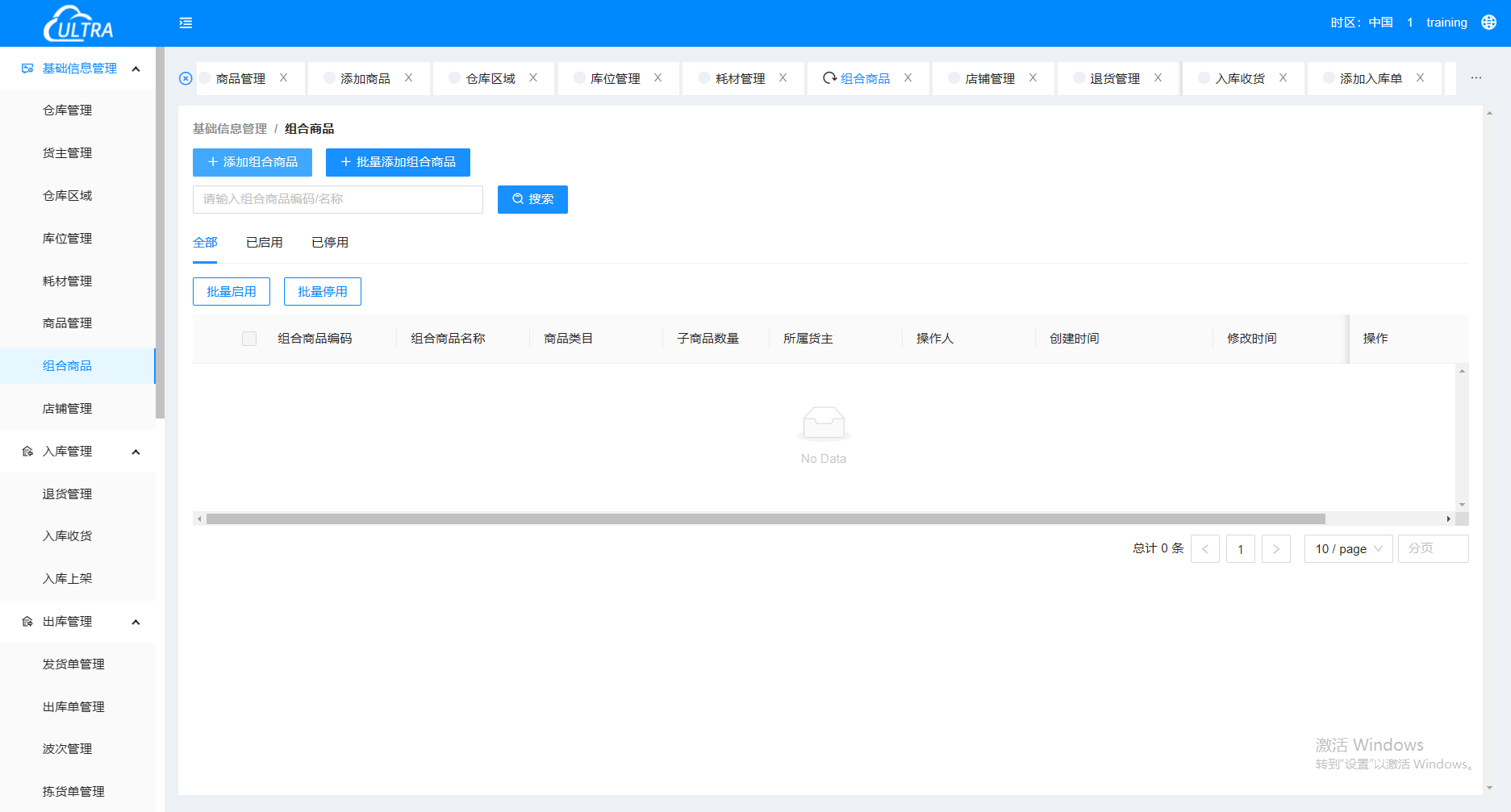The height and width of the screenshot is (812, 1511).
Task: Switch to the 退货管理 tab
Action: 1115,78
